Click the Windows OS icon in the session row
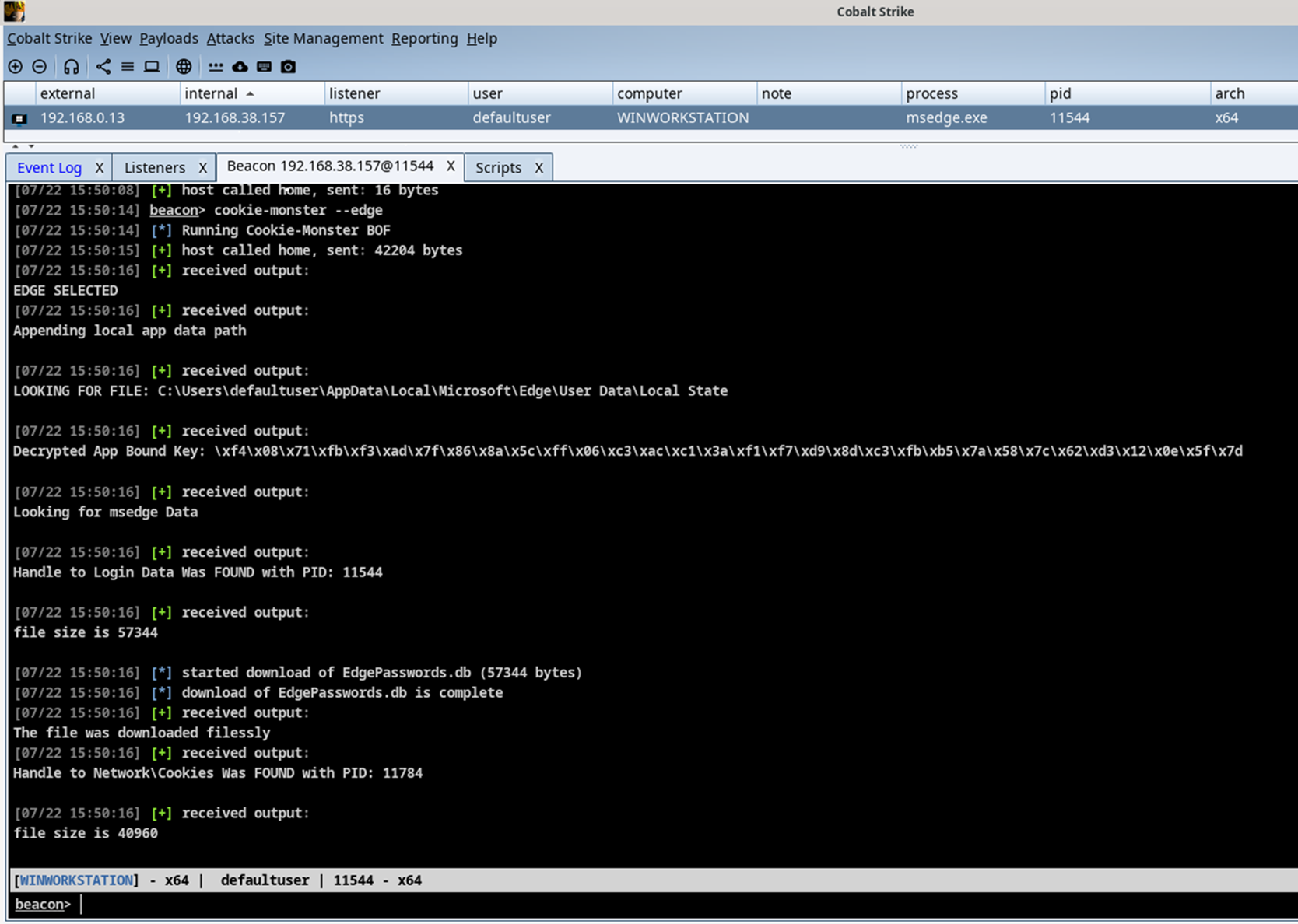 [19, 118]
